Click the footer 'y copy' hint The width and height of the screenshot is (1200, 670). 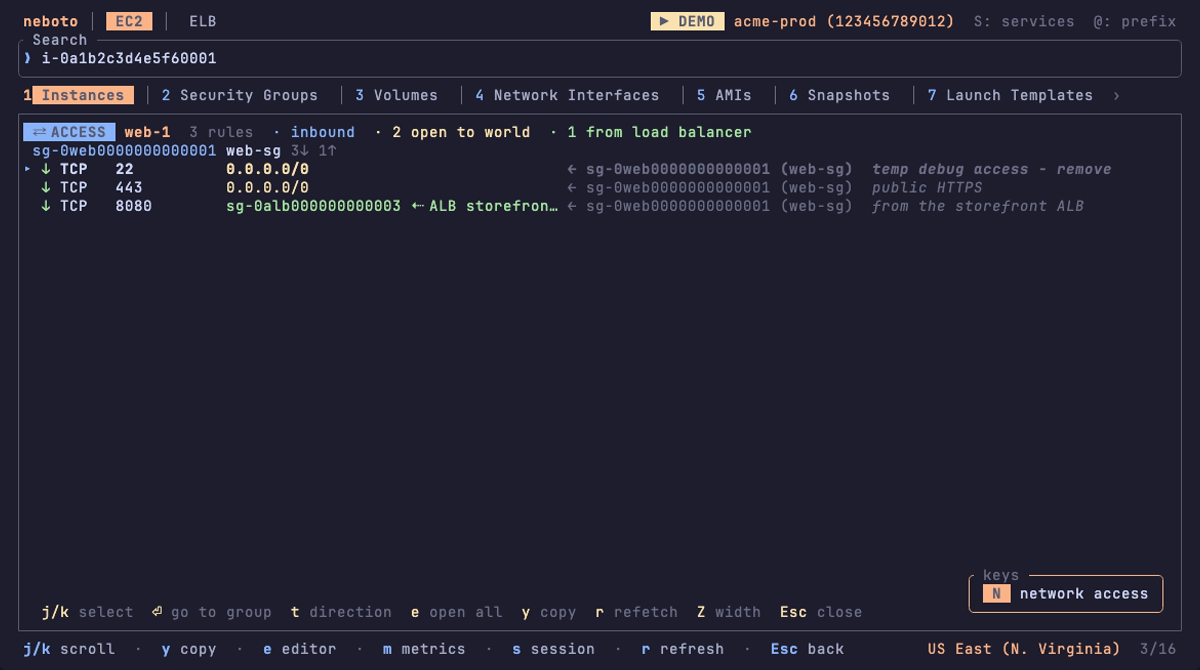click(188, 649)
